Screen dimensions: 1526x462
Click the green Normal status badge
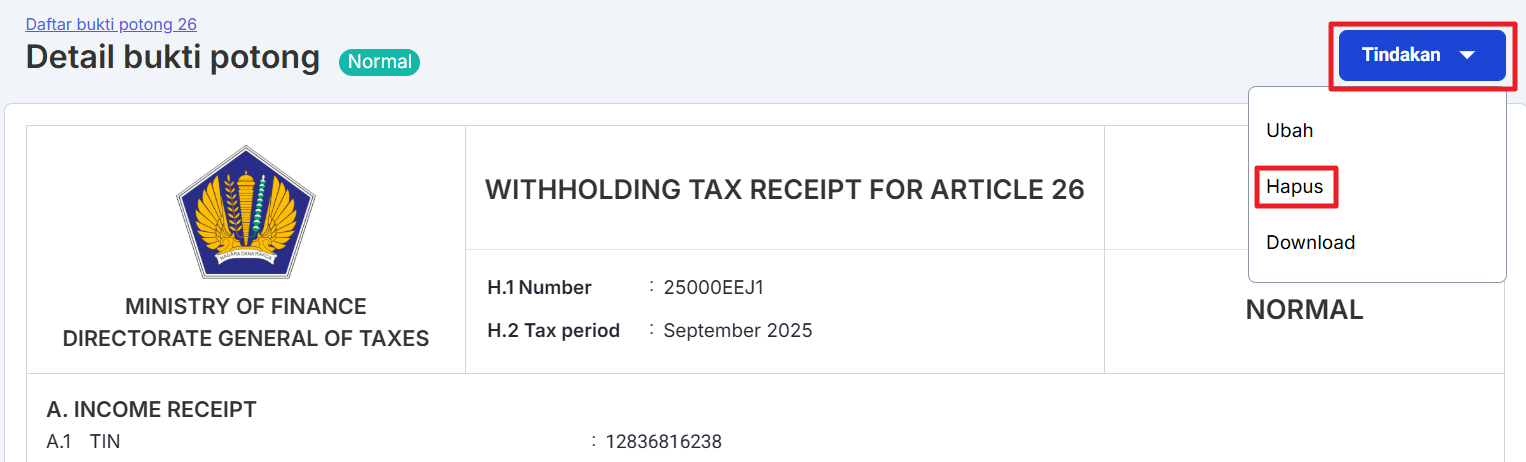coord(379,62)
